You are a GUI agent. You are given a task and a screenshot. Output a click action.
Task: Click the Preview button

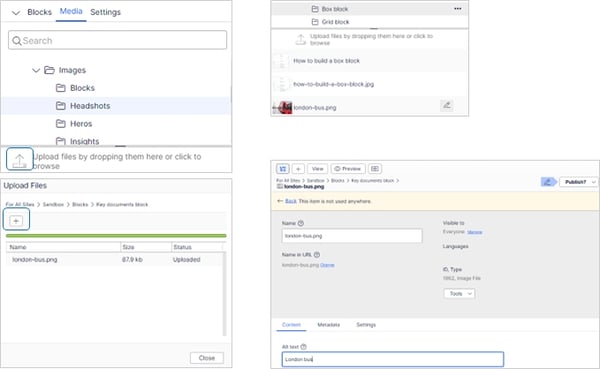coord(348,169)
